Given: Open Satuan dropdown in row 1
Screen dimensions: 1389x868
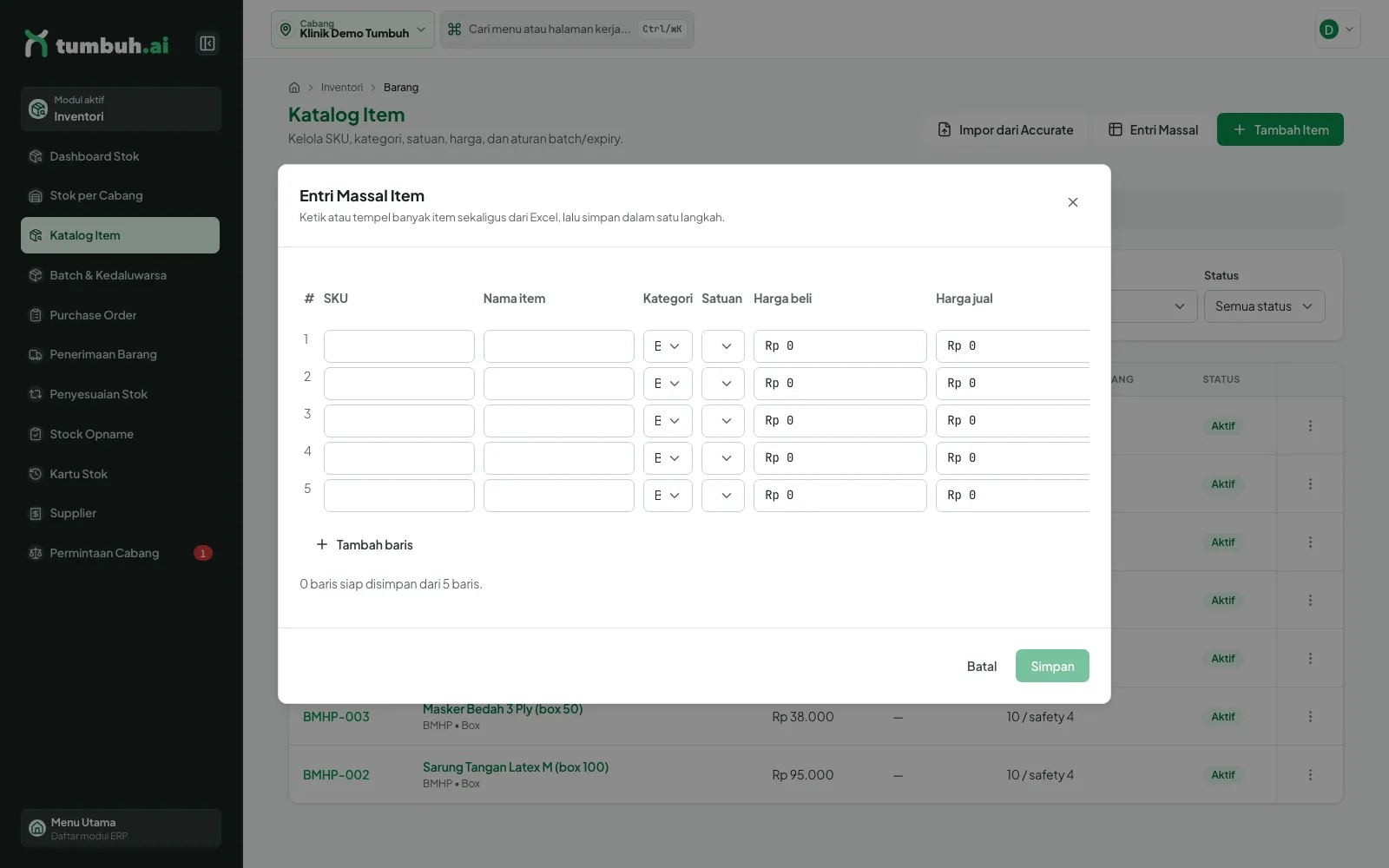Looking at the screenshot, I should click(723, 346).
